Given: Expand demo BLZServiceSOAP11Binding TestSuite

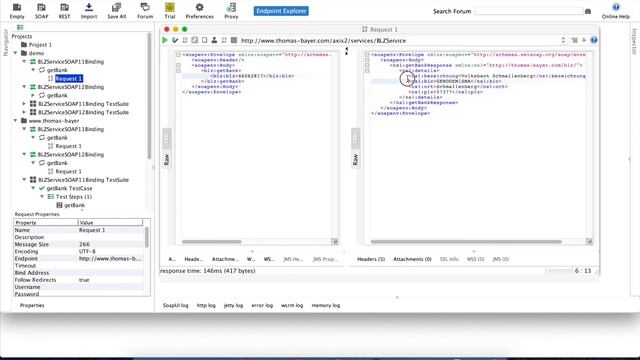Looking at the screenshot, I should coord(24,104).
